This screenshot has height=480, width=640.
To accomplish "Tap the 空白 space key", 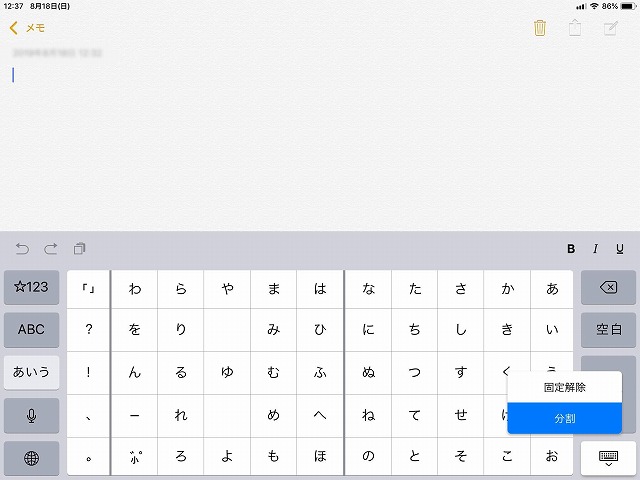I will (x=608, y=330).
